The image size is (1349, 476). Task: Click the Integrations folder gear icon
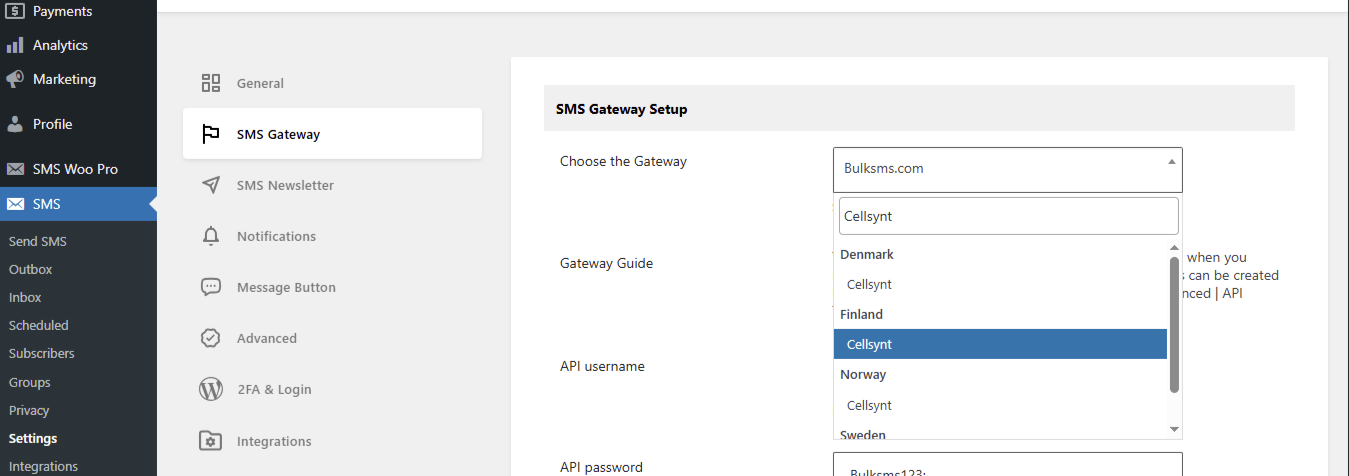(211, 441)
